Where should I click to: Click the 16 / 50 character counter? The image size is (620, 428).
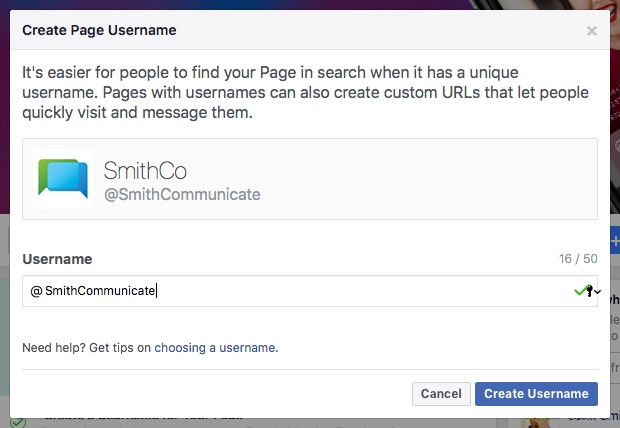[578, 259]
